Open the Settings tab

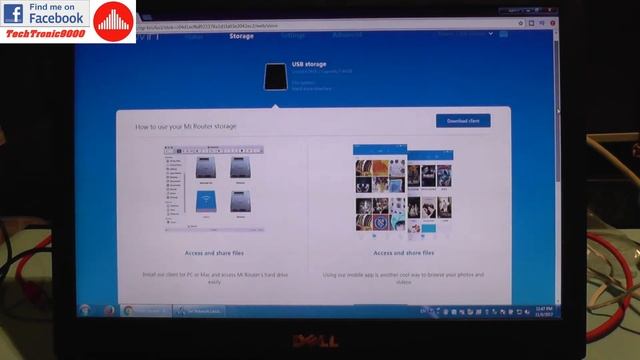pyautogui.click(x=293, y=36)
